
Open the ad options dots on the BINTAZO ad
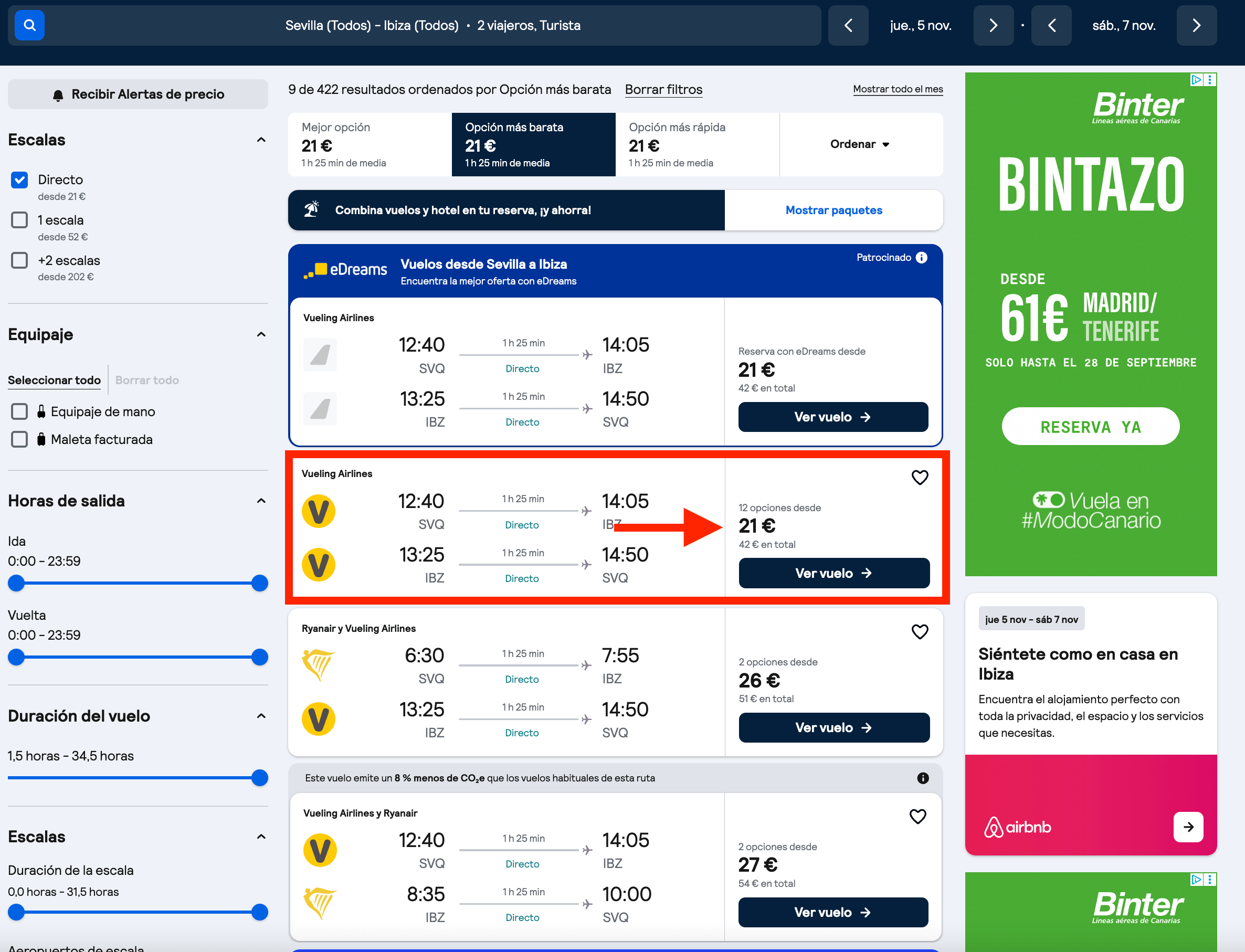(x=1209, y=79)
